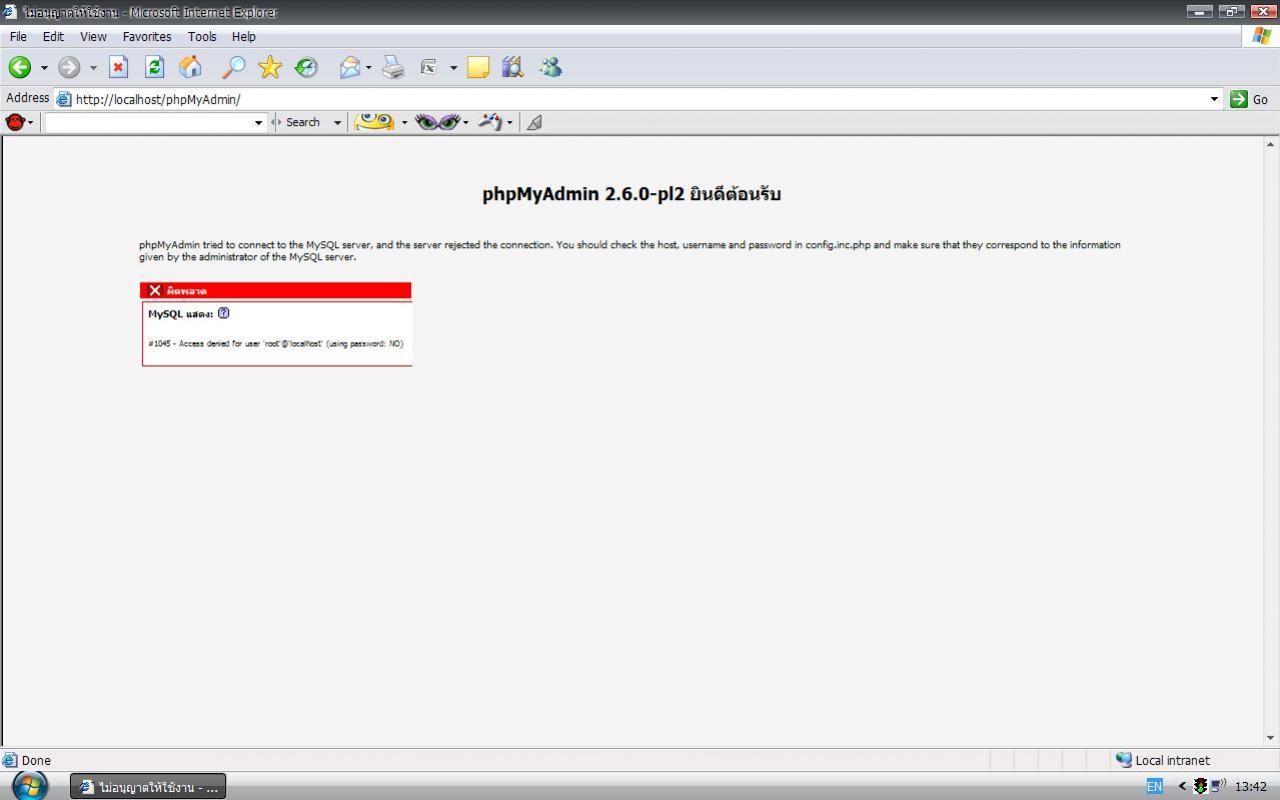Click the red monkey face toolbar icon
Image resolution: width=1280 pixels, height=800 pixels.
click(15, 122)
